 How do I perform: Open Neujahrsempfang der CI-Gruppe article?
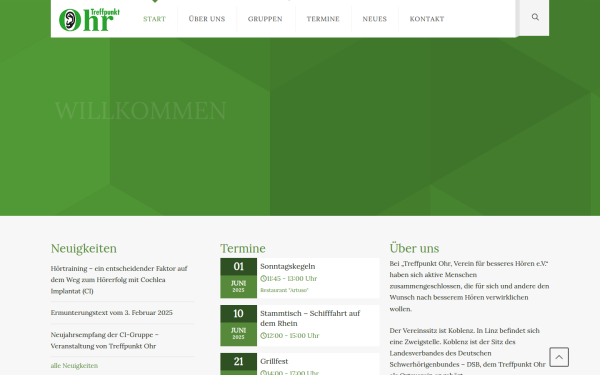pos(104,340)
